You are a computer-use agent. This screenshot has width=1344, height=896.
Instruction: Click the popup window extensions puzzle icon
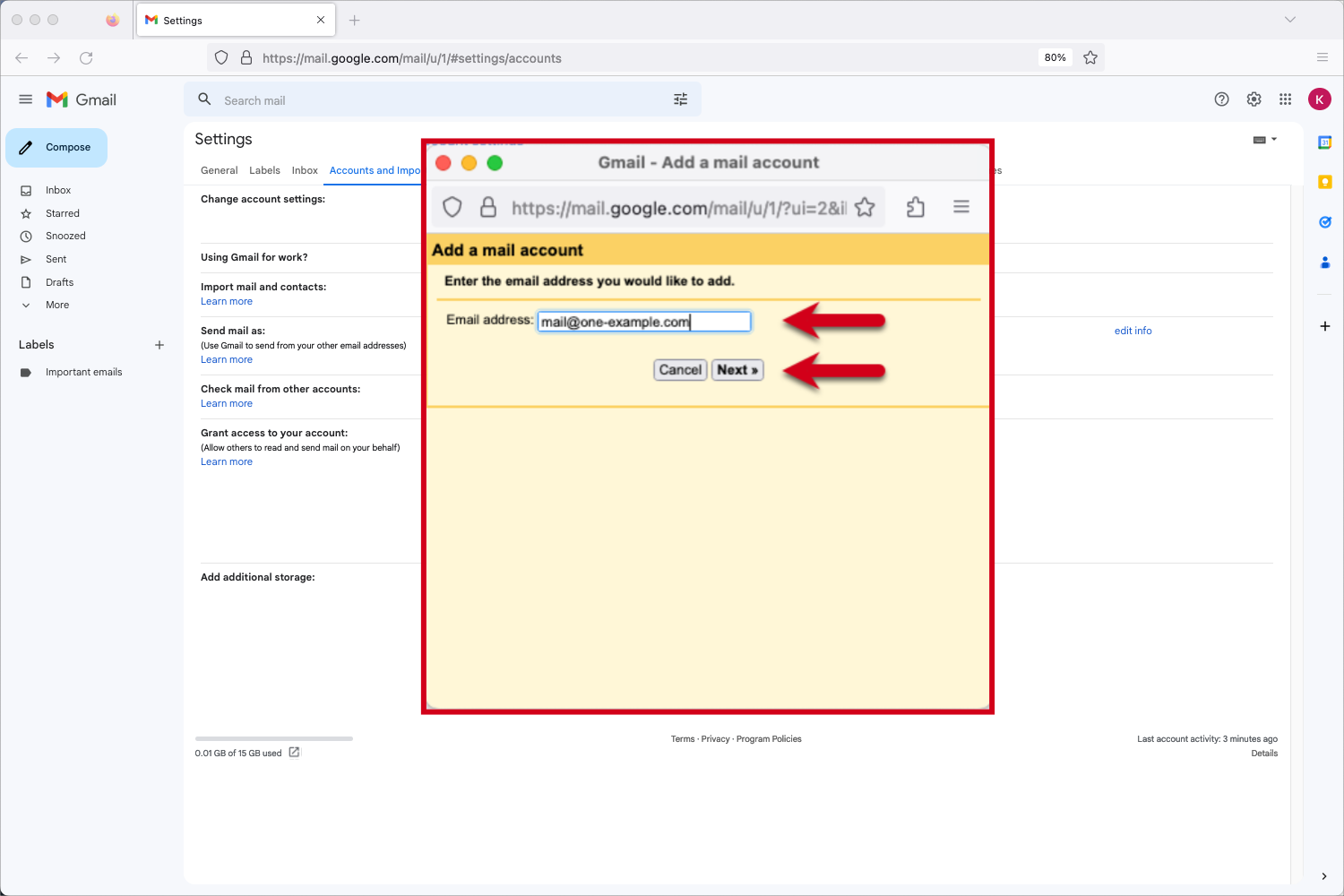915,207
